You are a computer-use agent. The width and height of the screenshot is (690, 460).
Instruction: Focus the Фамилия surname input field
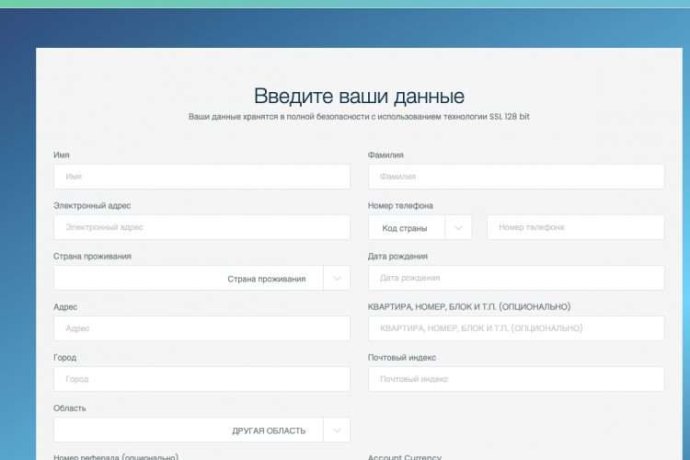pos(516,177)
